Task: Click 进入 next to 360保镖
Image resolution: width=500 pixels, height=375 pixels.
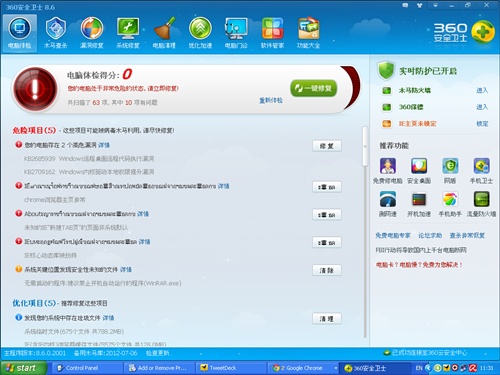Action: coord(482,107)
